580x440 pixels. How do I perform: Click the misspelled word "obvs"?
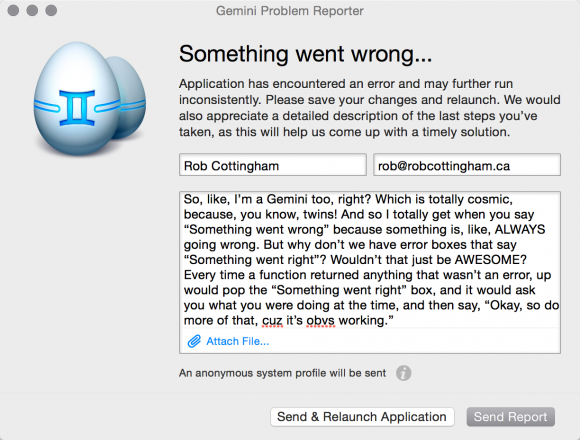320,320
